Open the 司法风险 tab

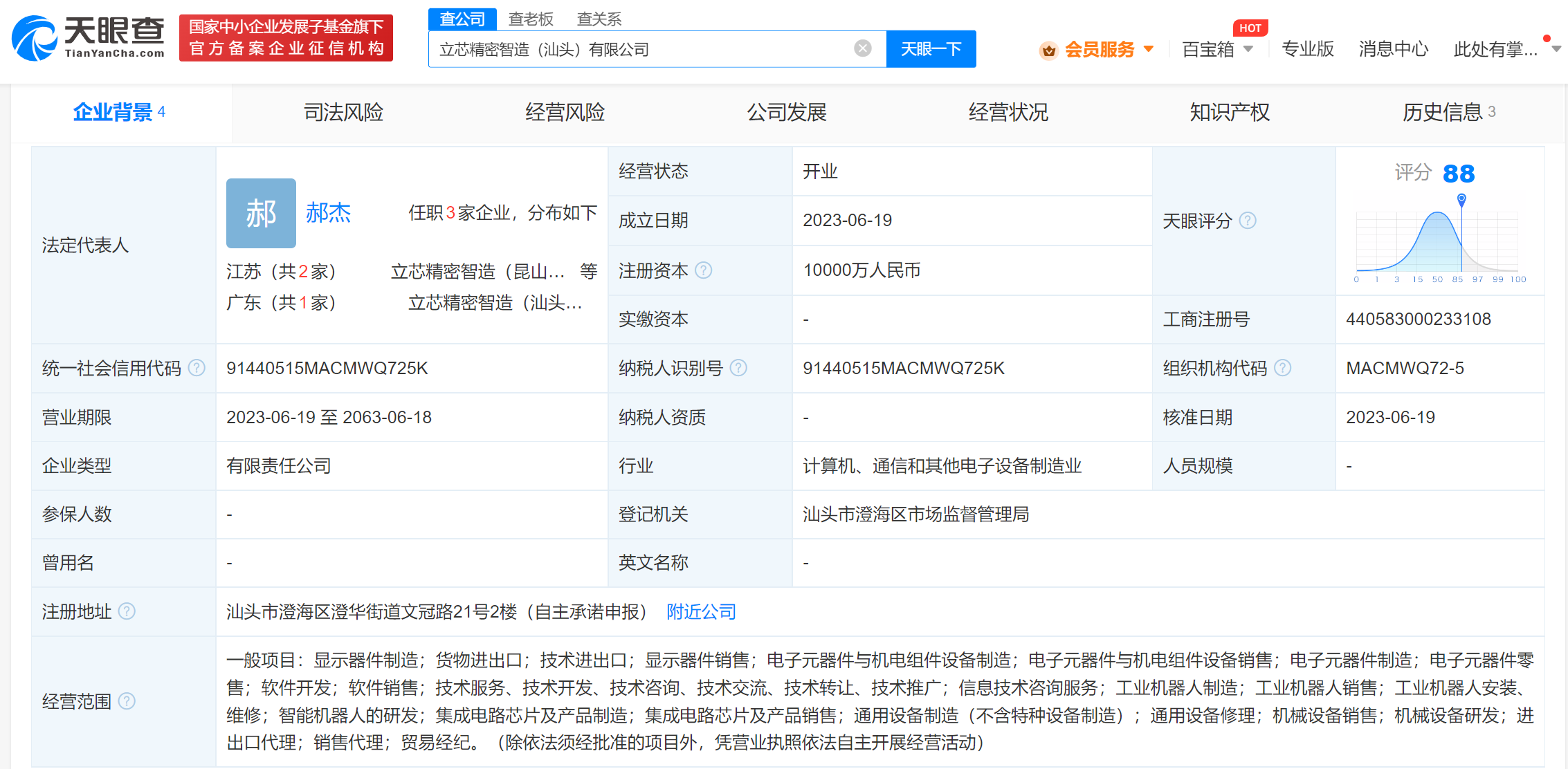(x=344, y=112)
